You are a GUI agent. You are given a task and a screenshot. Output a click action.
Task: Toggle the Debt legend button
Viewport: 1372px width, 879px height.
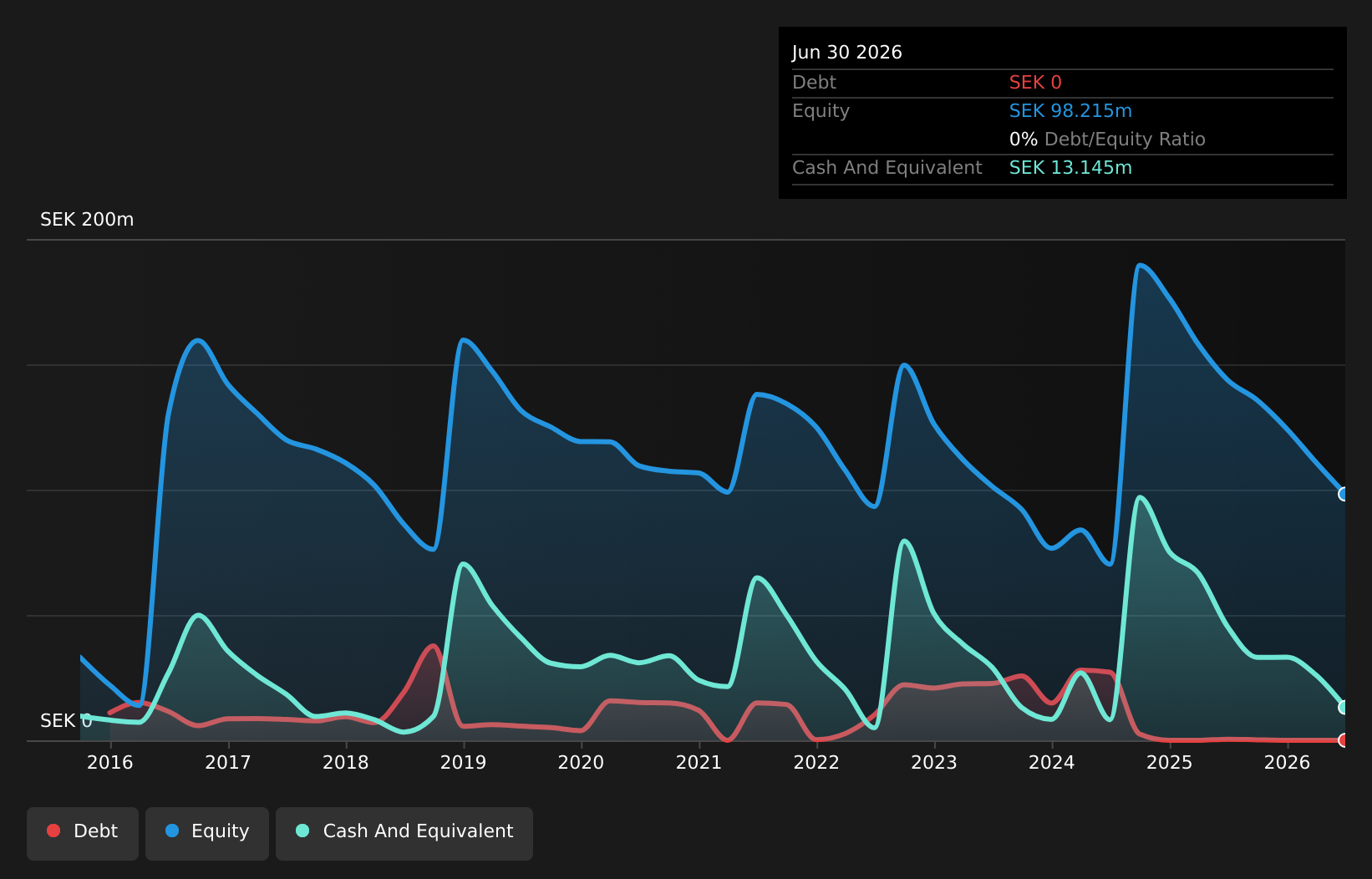click(x=83, y=833)
